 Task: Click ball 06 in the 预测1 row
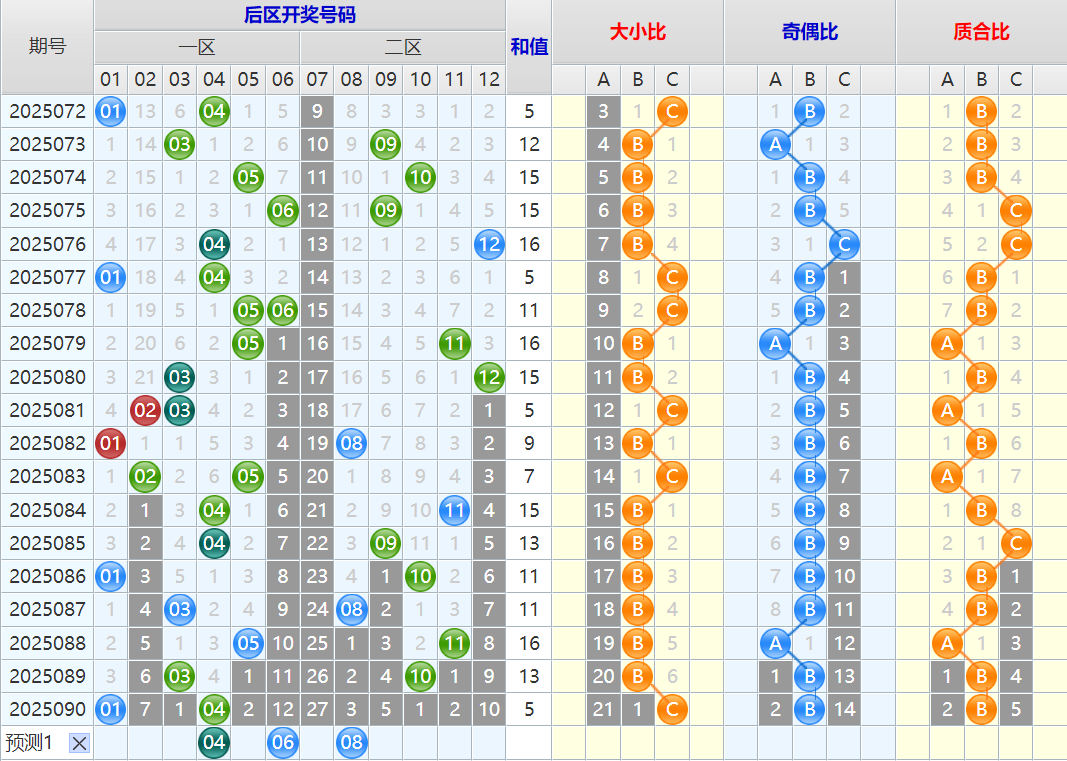coord(282,743)
